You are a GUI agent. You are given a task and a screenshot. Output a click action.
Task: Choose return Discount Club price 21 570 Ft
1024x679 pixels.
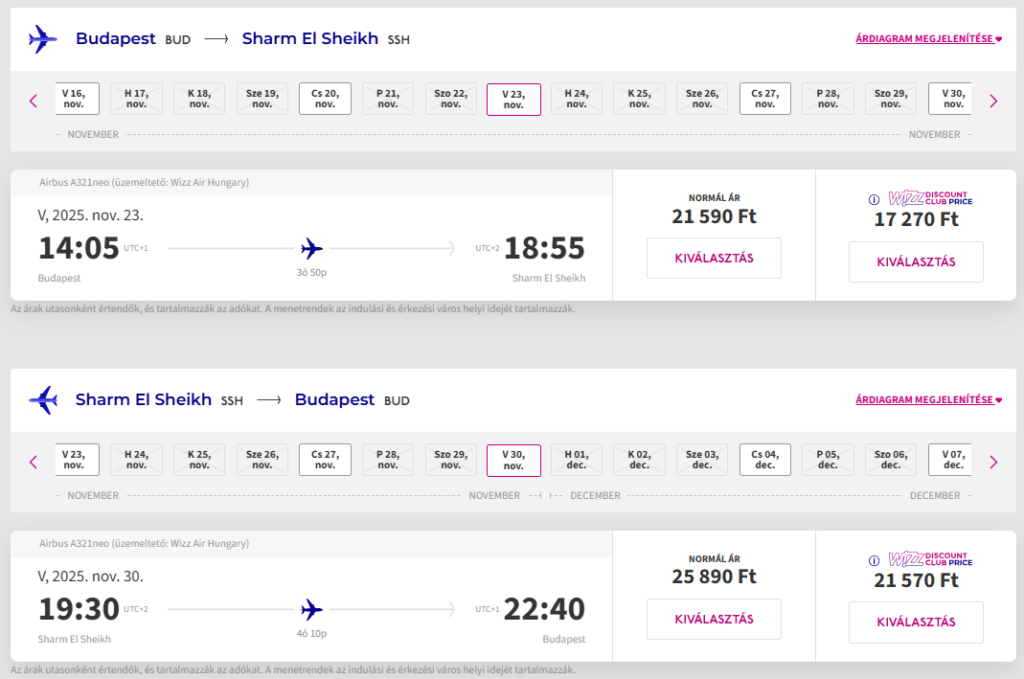pos(916,622)
